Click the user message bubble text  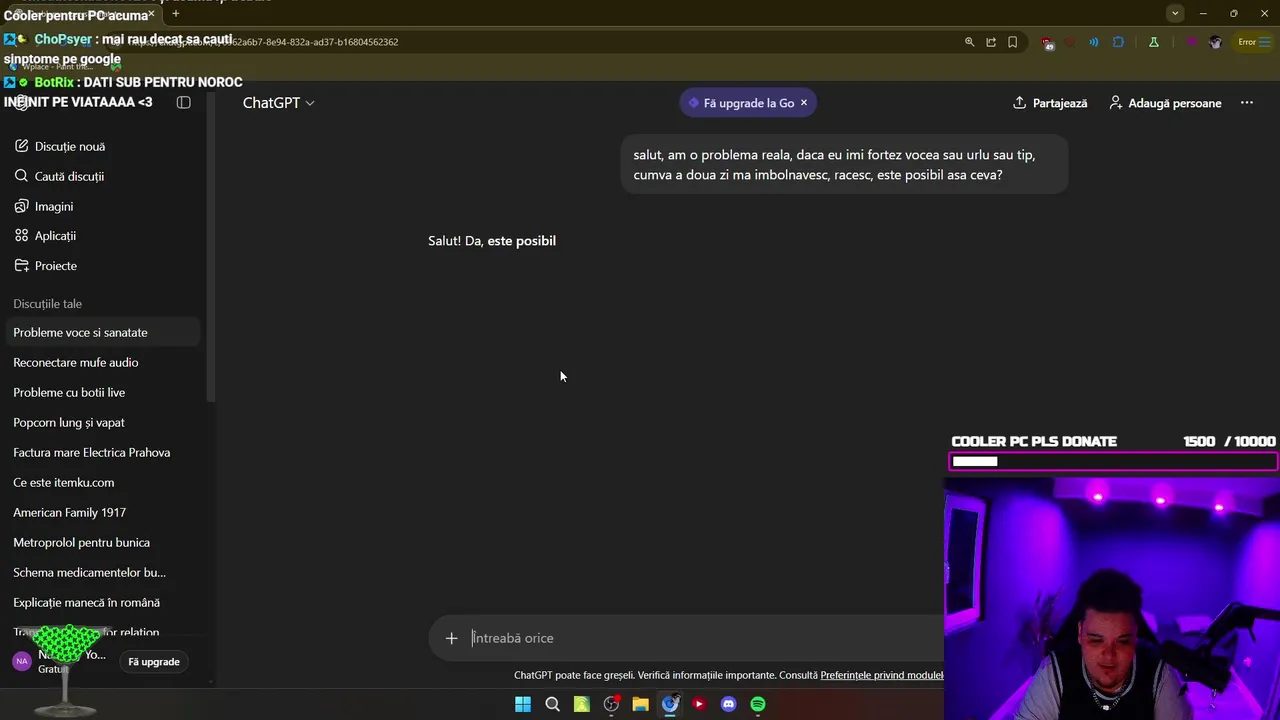coord(834,165)
